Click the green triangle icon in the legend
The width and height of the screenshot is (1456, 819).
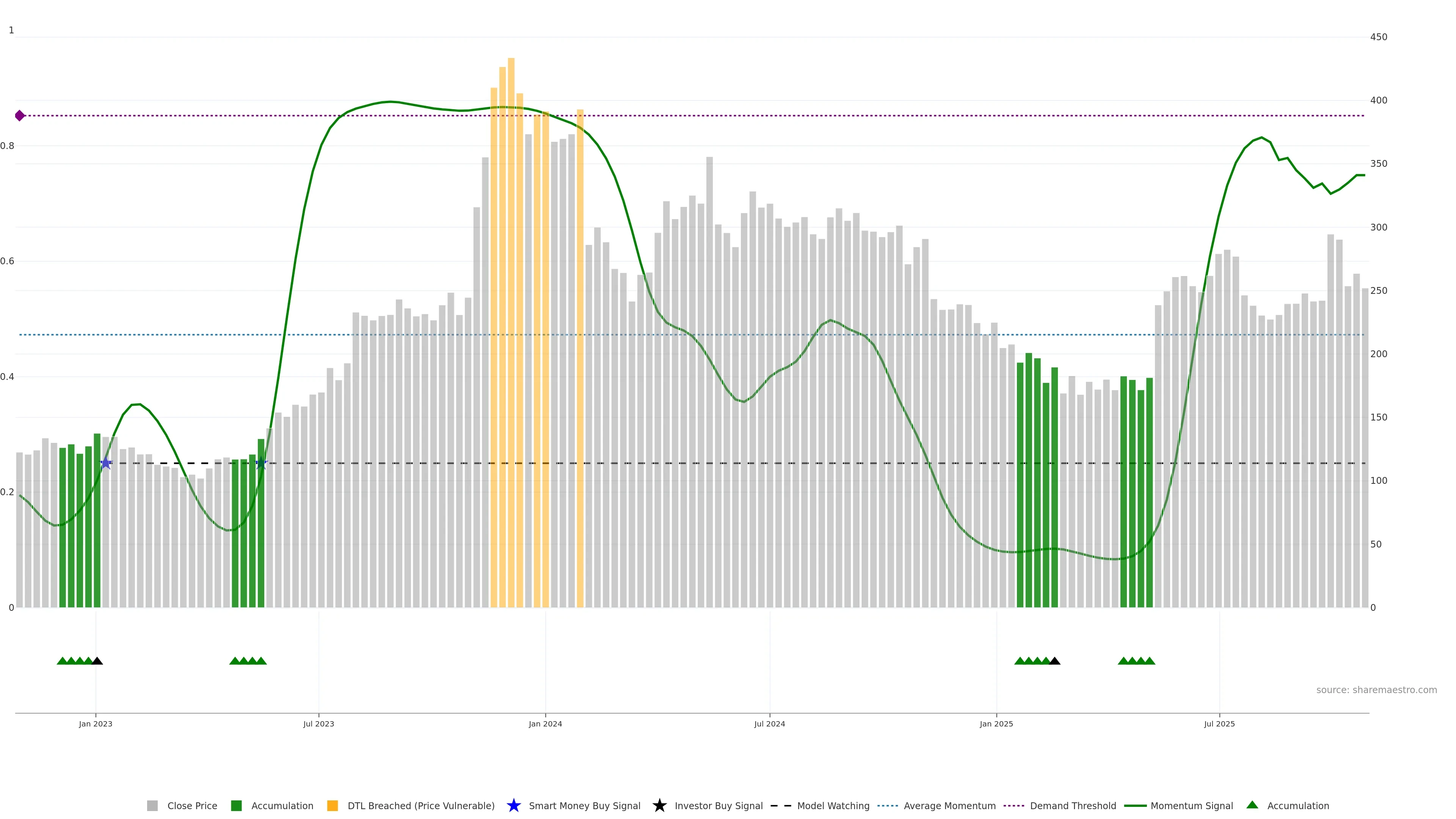[1252, 805]
